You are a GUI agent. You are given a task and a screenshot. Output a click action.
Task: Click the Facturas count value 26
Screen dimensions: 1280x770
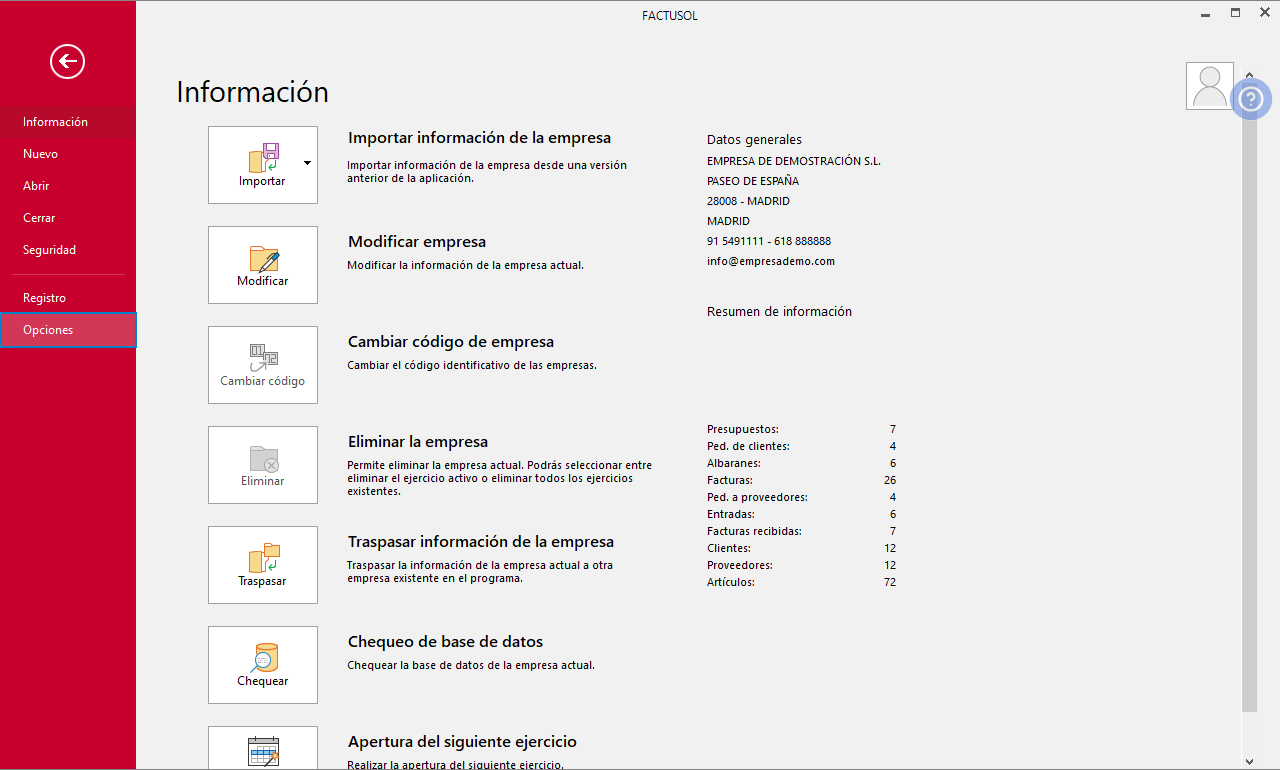pyautogui.click(x=890, y=480)
